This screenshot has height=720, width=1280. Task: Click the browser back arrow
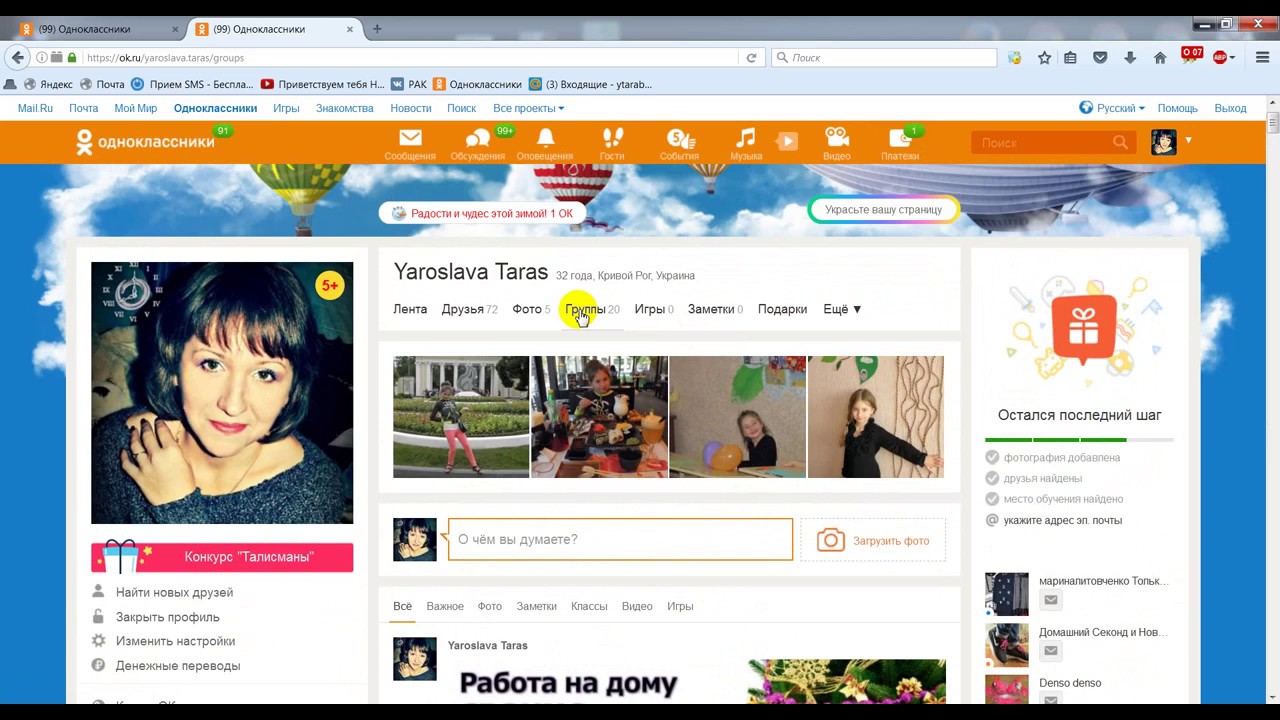(17, 57)
